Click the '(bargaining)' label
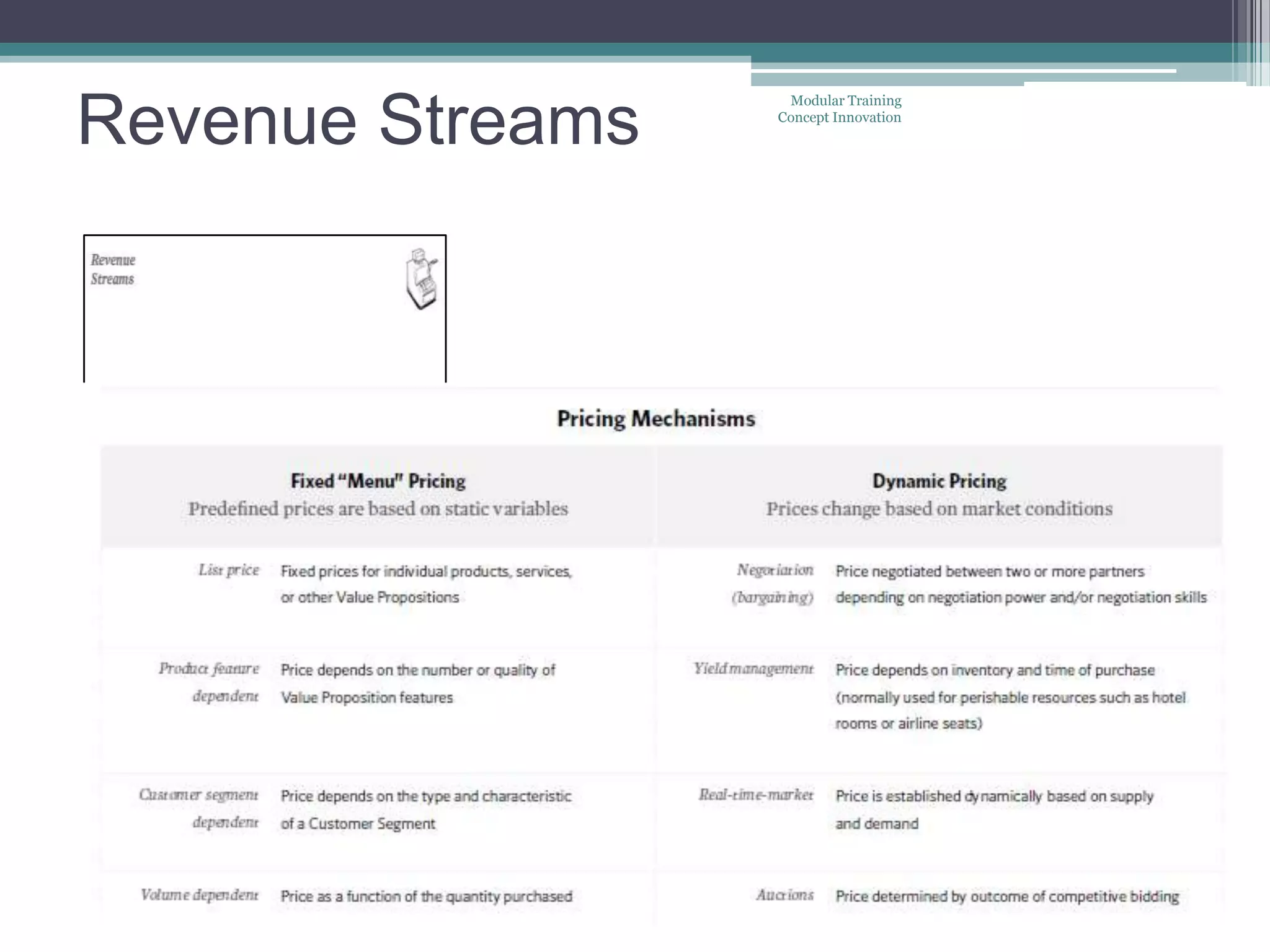Image resolution: width=1270 pixels, height=952 pixels. point(773,597)
